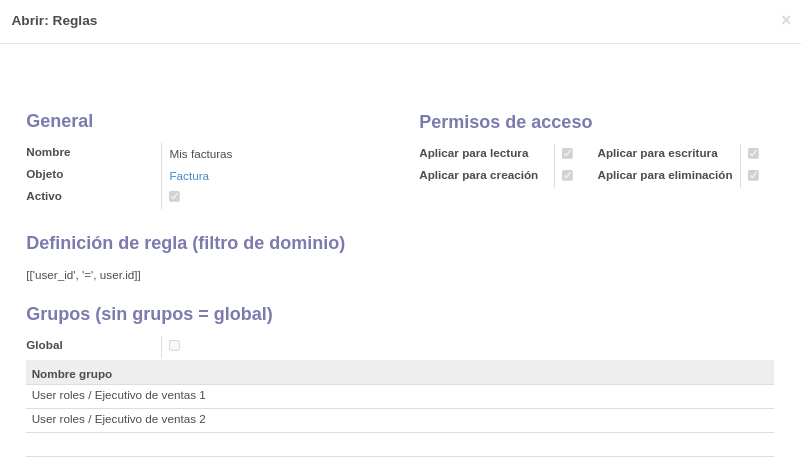
Task: Toggle Aplicar para eliminación checkbox
Action: tap(753, 175)
